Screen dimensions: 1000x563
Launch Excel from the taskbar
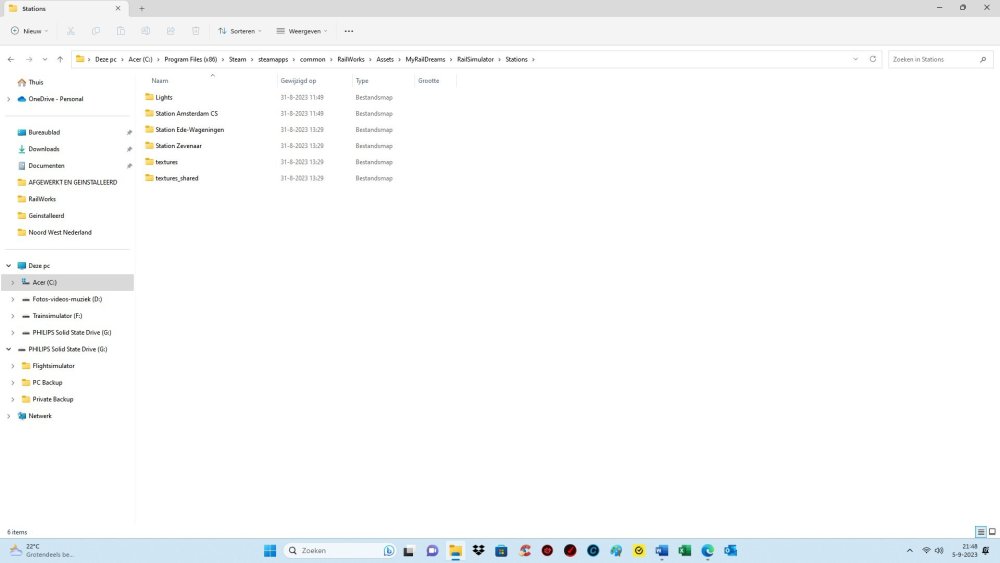(x=685, y=551)
